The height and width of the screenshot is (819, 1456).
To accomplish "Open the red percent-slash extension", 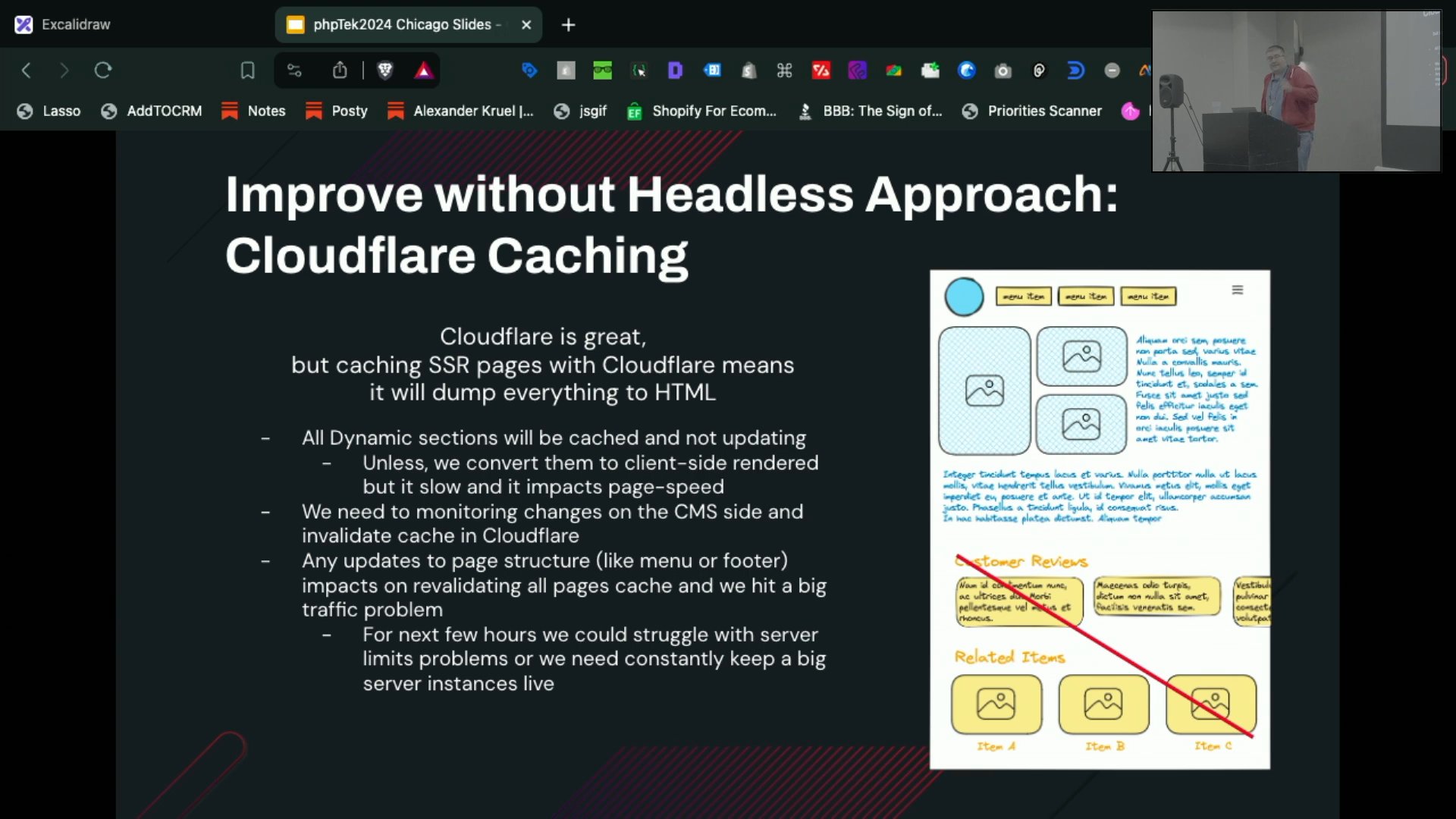I will point(821,71).
